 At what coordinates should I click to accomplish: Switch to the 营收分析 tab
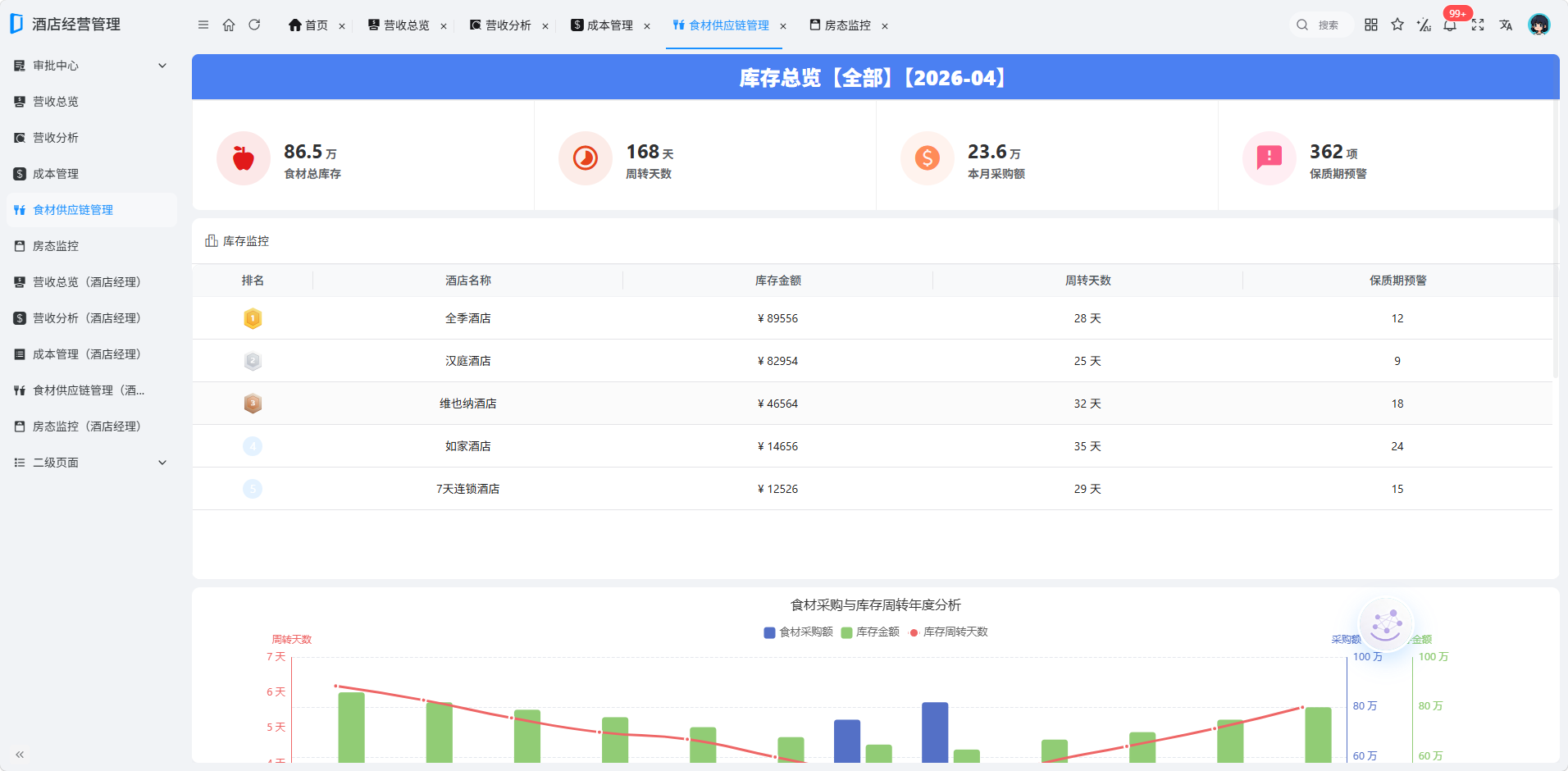(x=500, y=25)
